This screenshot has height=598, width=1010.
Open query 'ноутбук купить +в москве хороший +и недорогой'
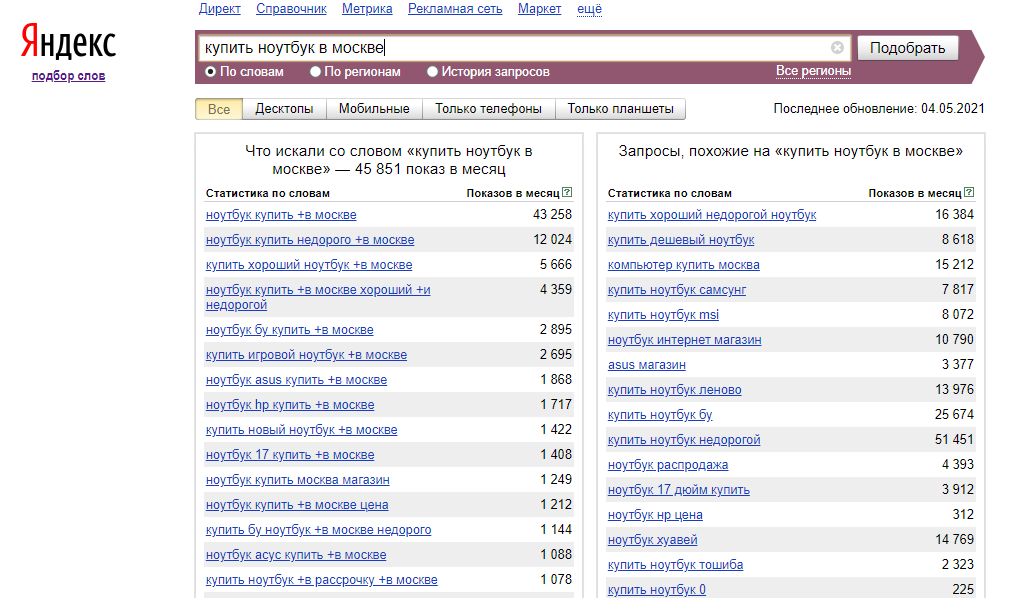[318, 297]
